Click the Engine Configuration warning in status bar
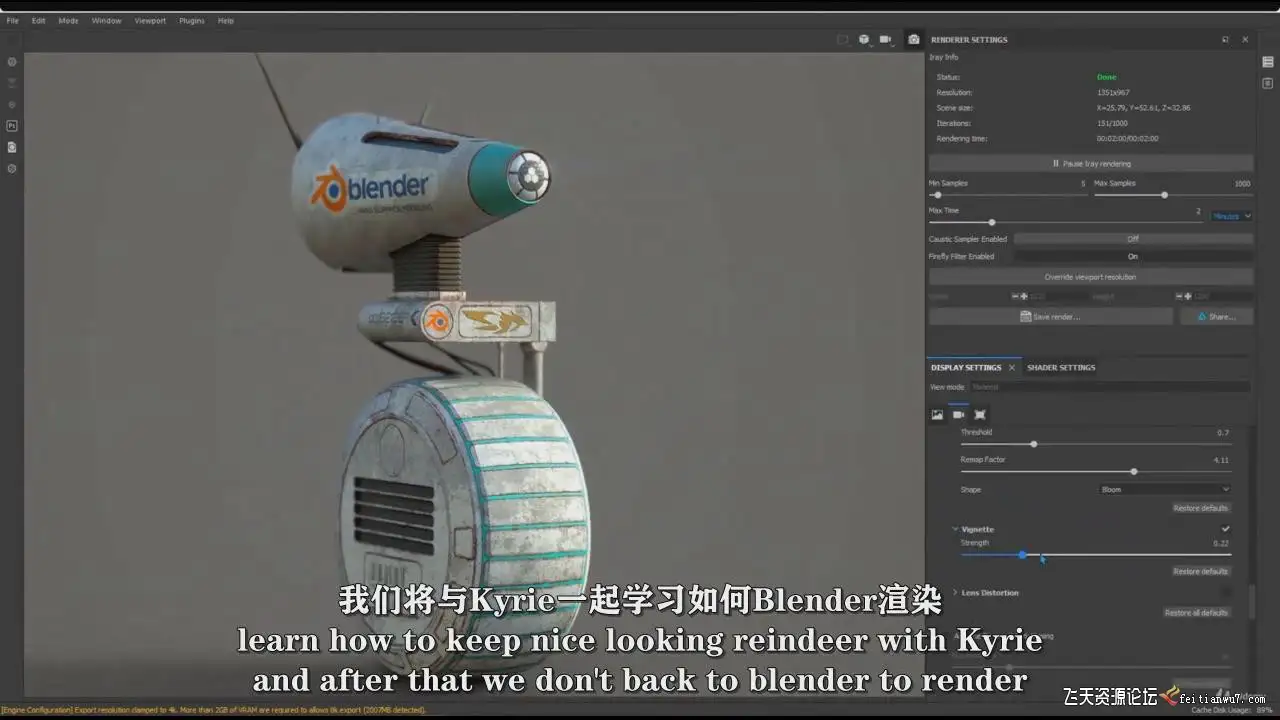 click(x=213, y=710)
